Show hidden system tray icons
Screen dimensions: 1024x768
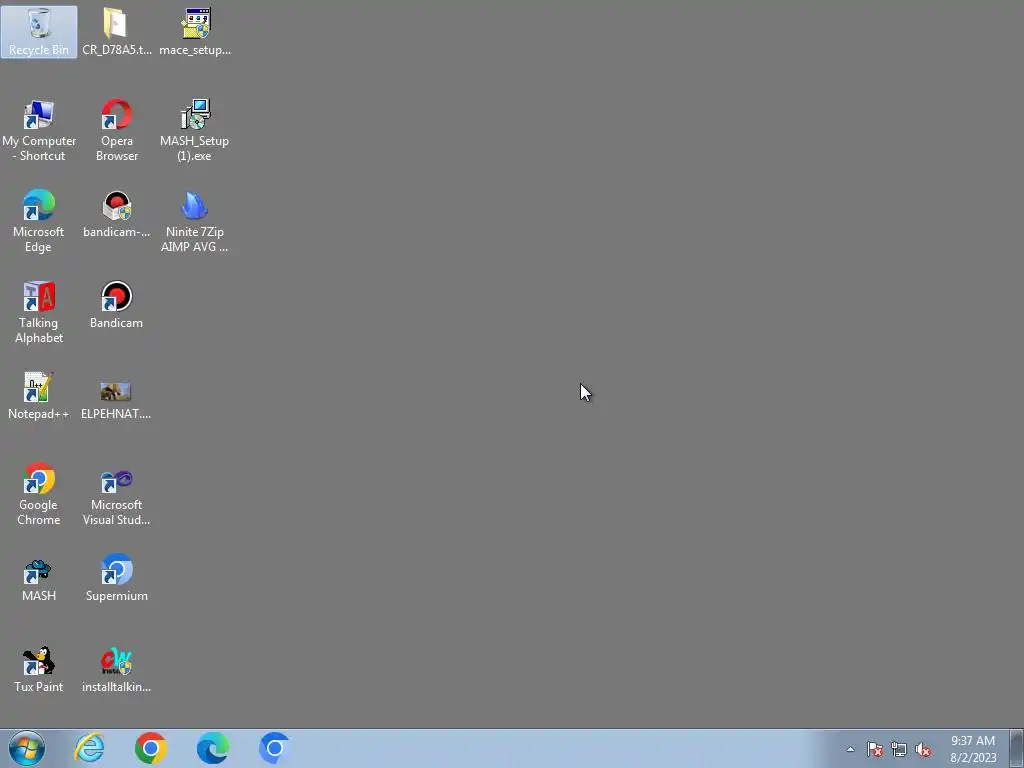[x=850, y=749]
